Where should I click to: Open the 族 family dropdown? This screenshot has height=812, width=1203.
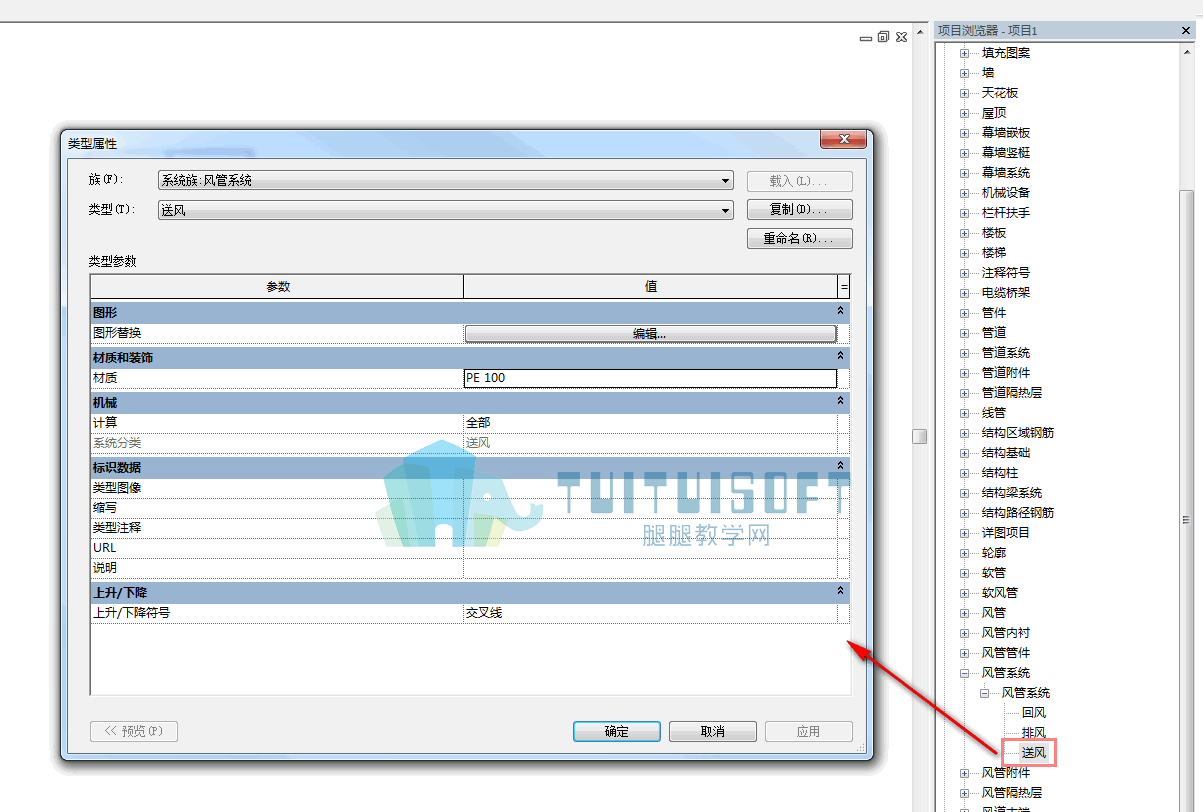726,181
